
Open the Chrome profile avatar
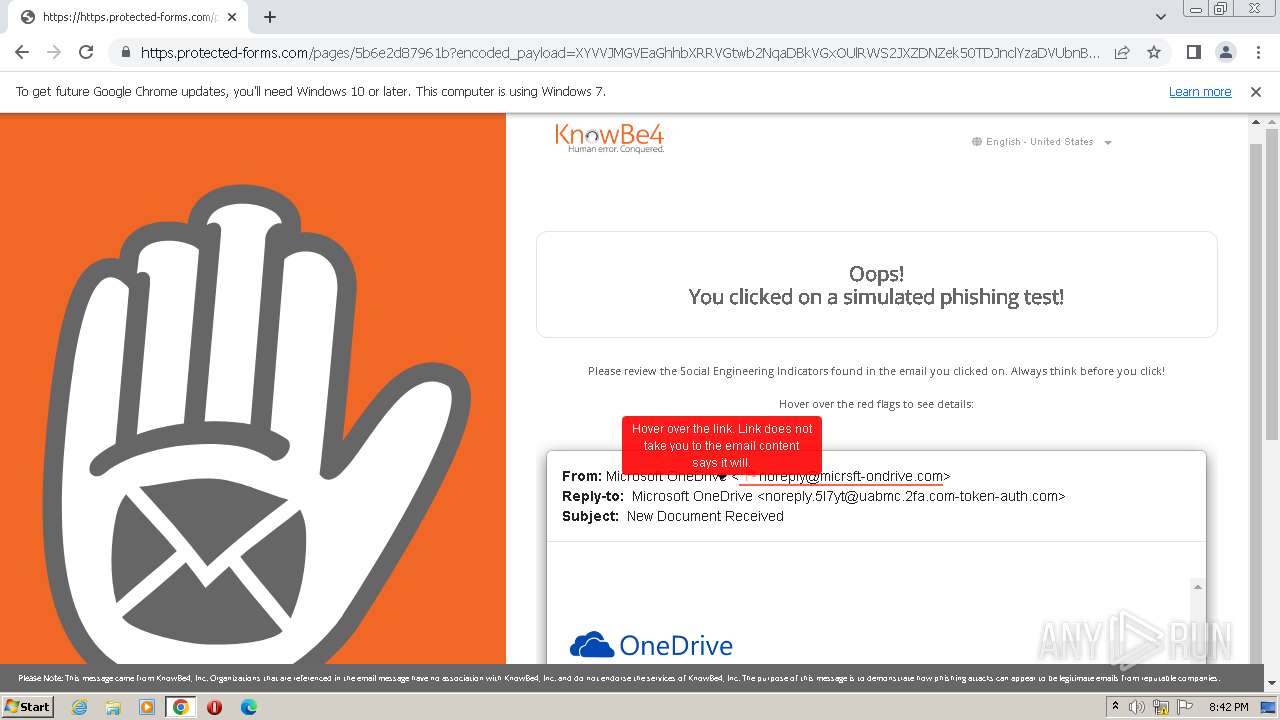1225,52
